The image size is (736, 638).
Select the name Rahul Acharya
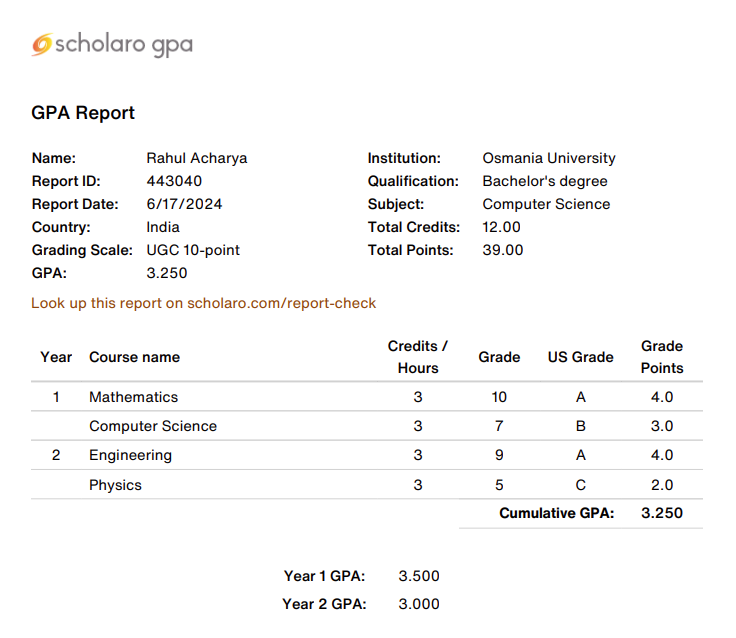coord(196,158)
